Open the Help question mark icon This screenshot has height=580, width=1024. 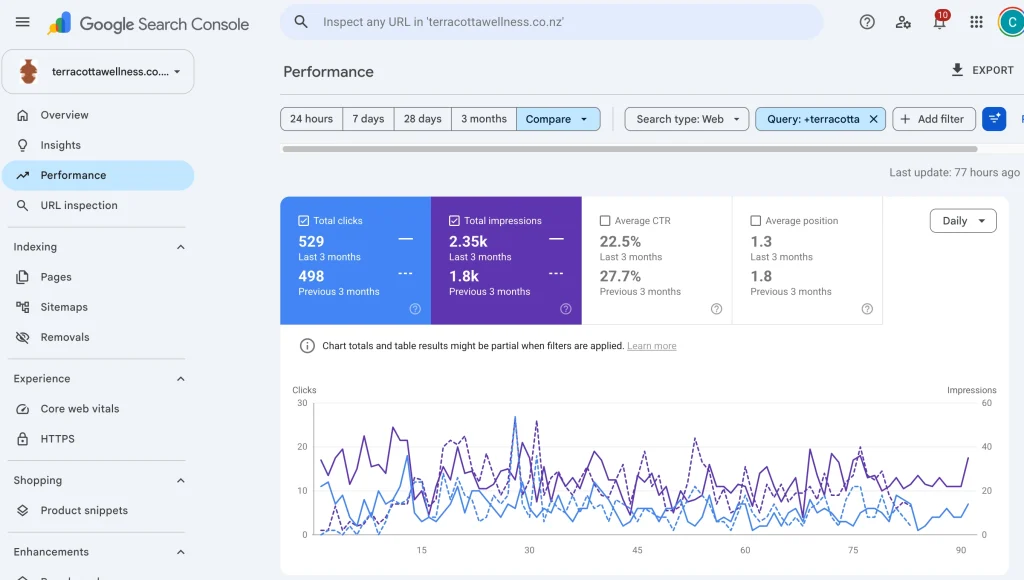click(x=867, y=22)
